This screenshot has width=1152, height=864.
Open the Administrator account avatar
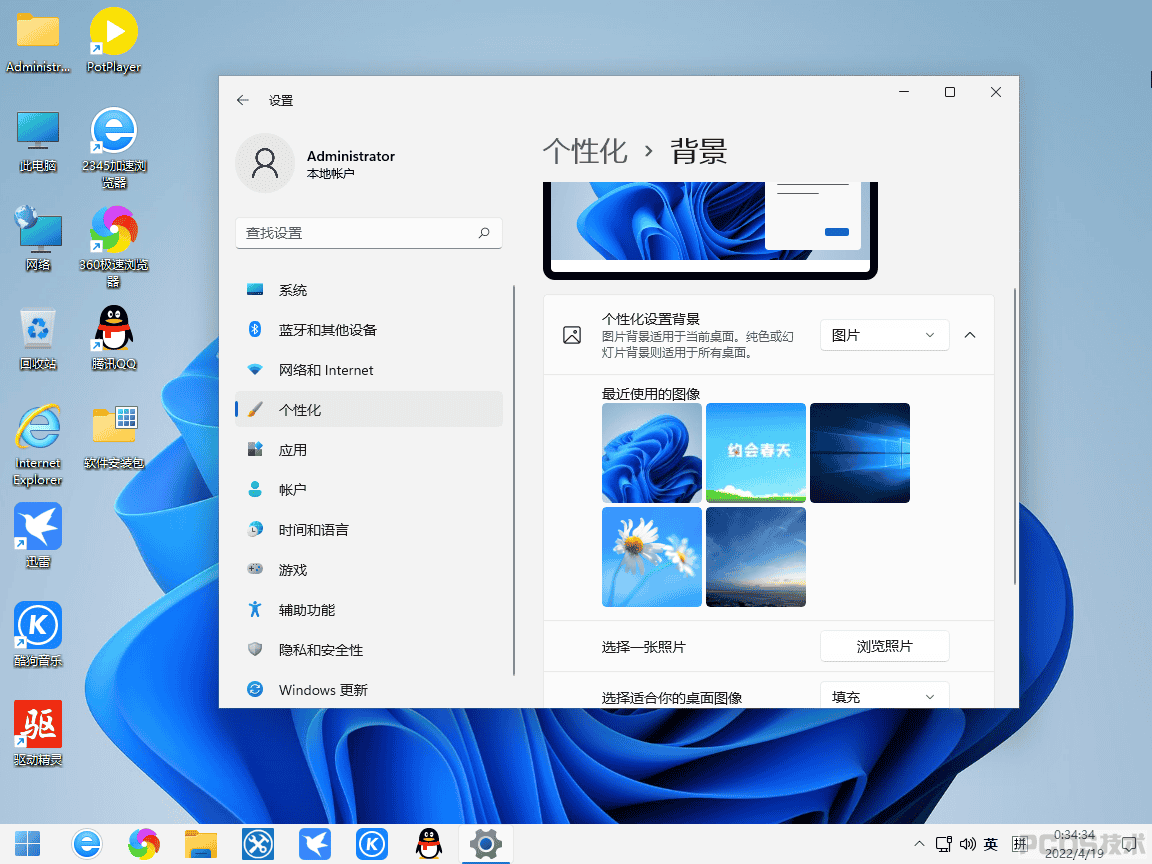[x=264, y=163]
